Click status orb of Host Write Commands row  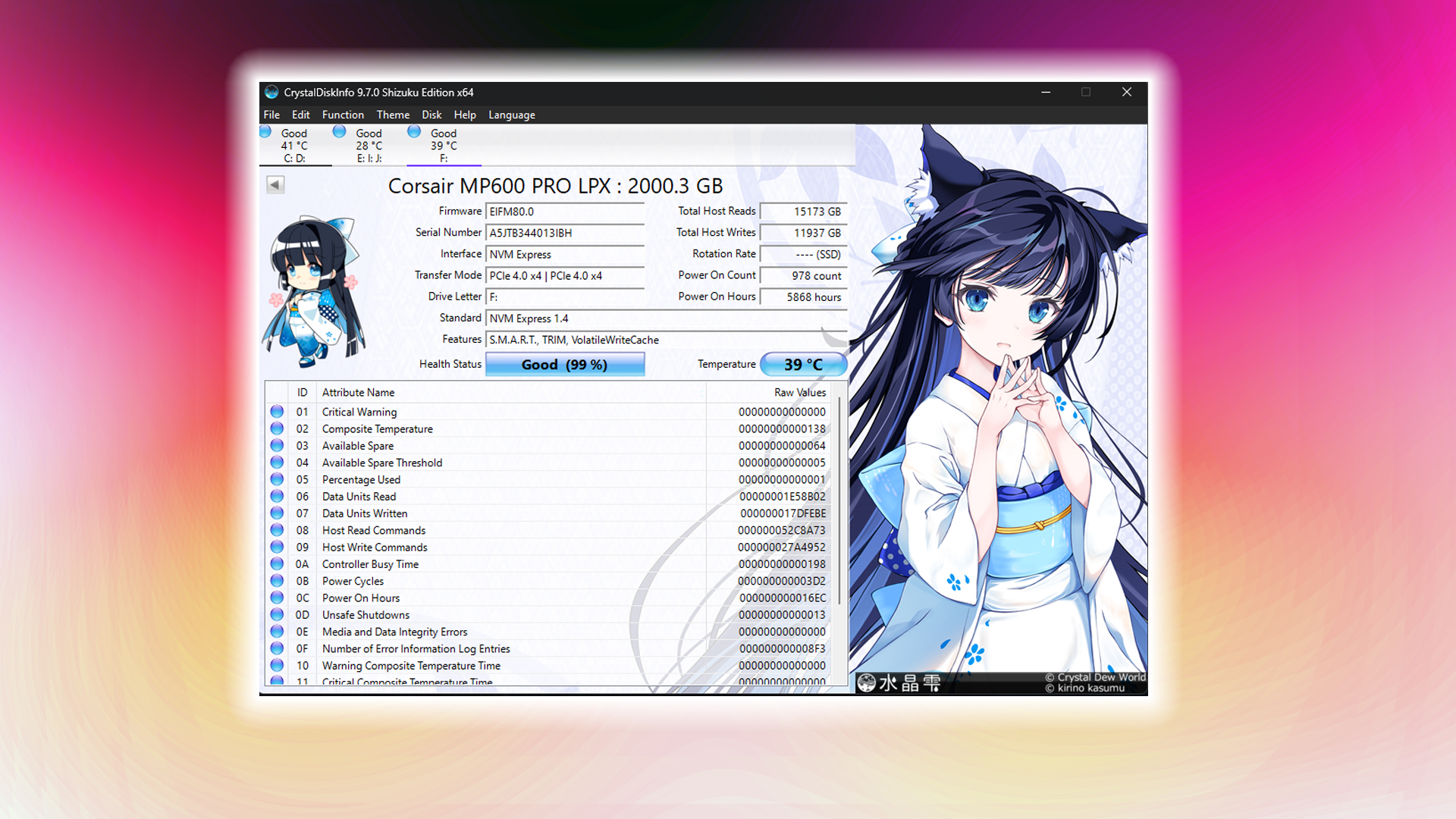(x=278, y=548)
